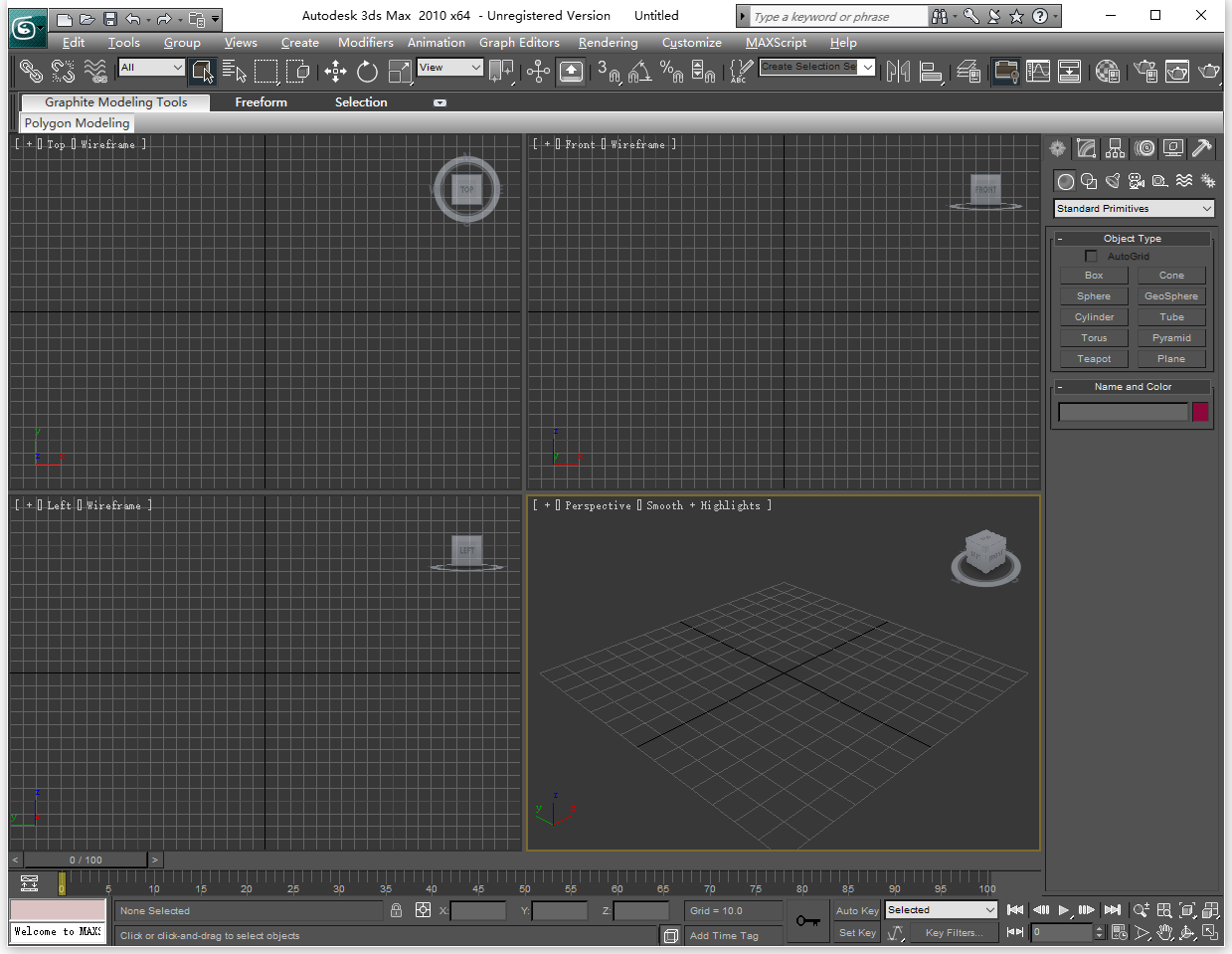This screenshot has height=954, width=1232.
Task: Switch to the Hierarchy command panel
Action: point(1116,148)
